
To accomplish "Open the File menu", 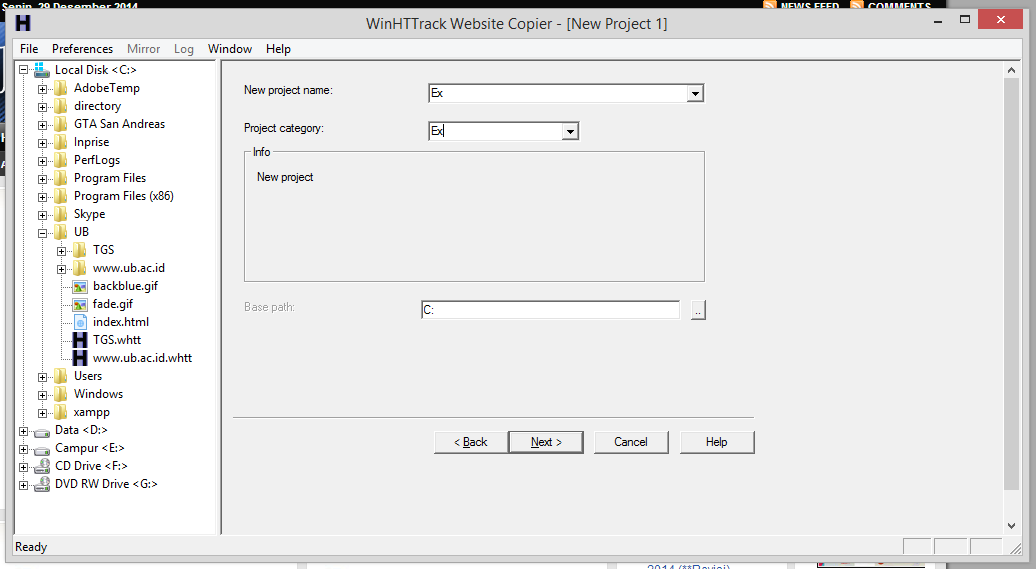I will click(29, 49).
